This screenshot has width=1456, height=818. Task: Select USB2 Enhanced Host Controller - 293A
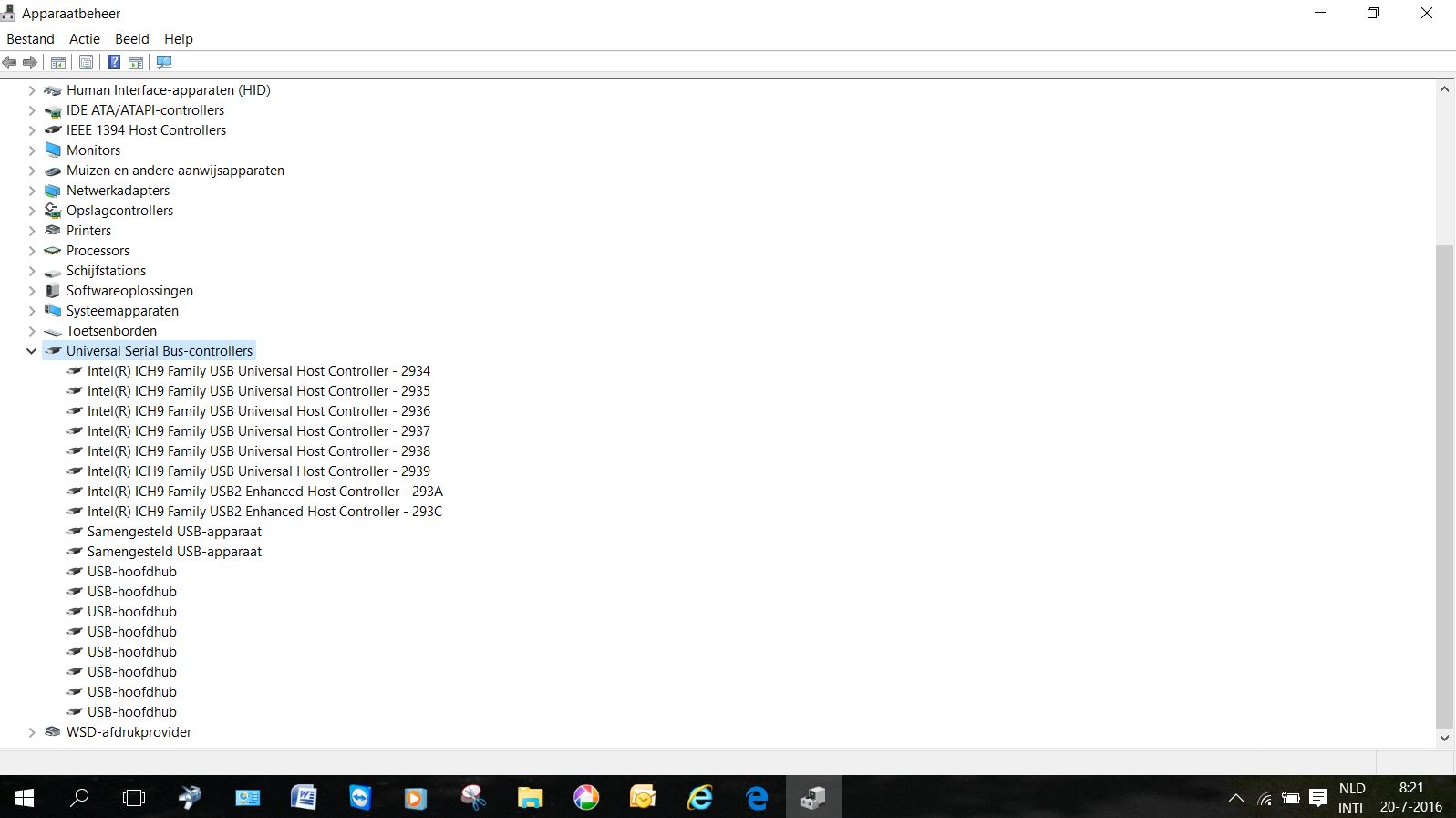(x=265, y=492)
